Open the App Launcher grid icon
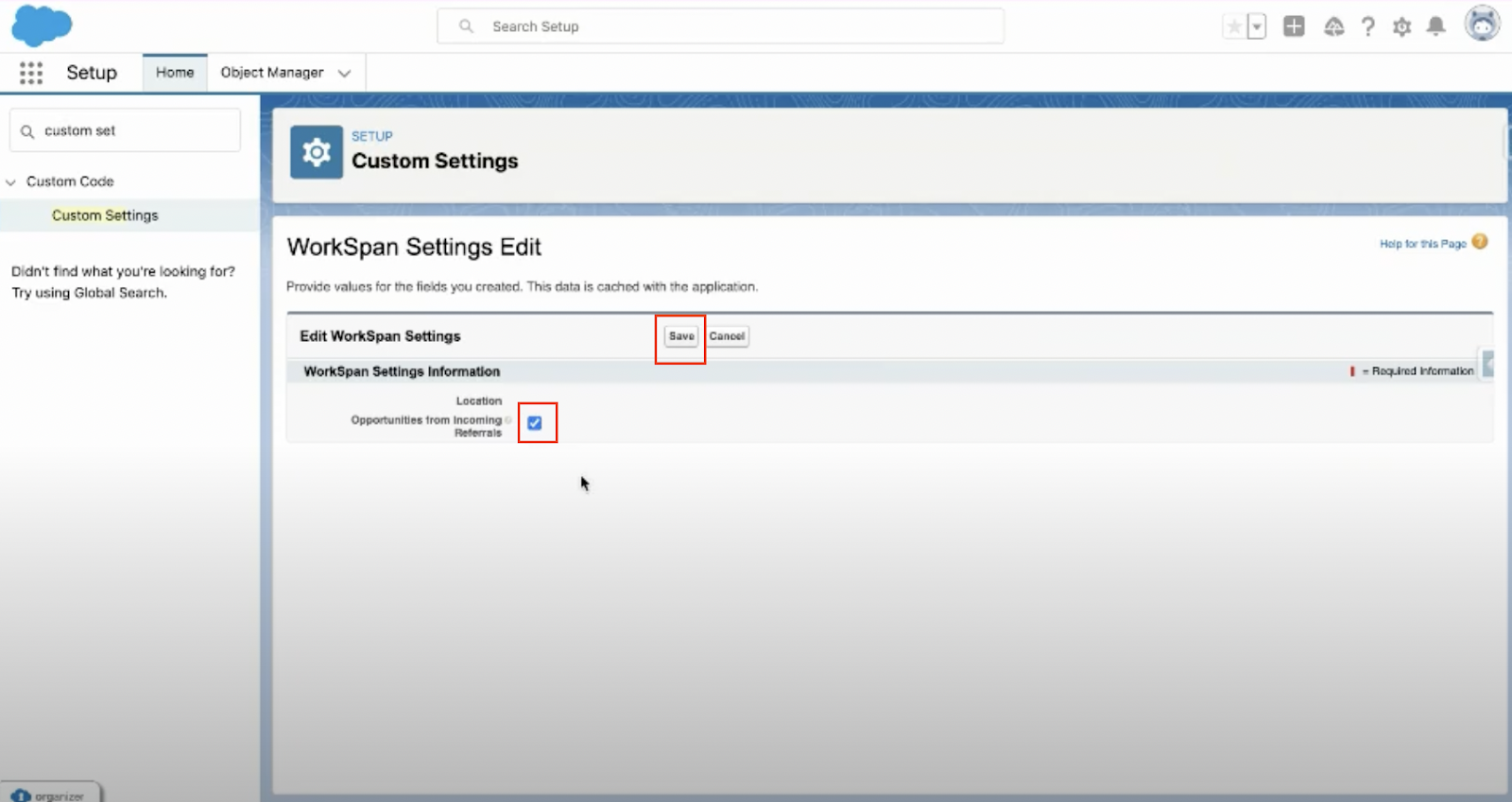1512x802 pixels. click(31, 73)
